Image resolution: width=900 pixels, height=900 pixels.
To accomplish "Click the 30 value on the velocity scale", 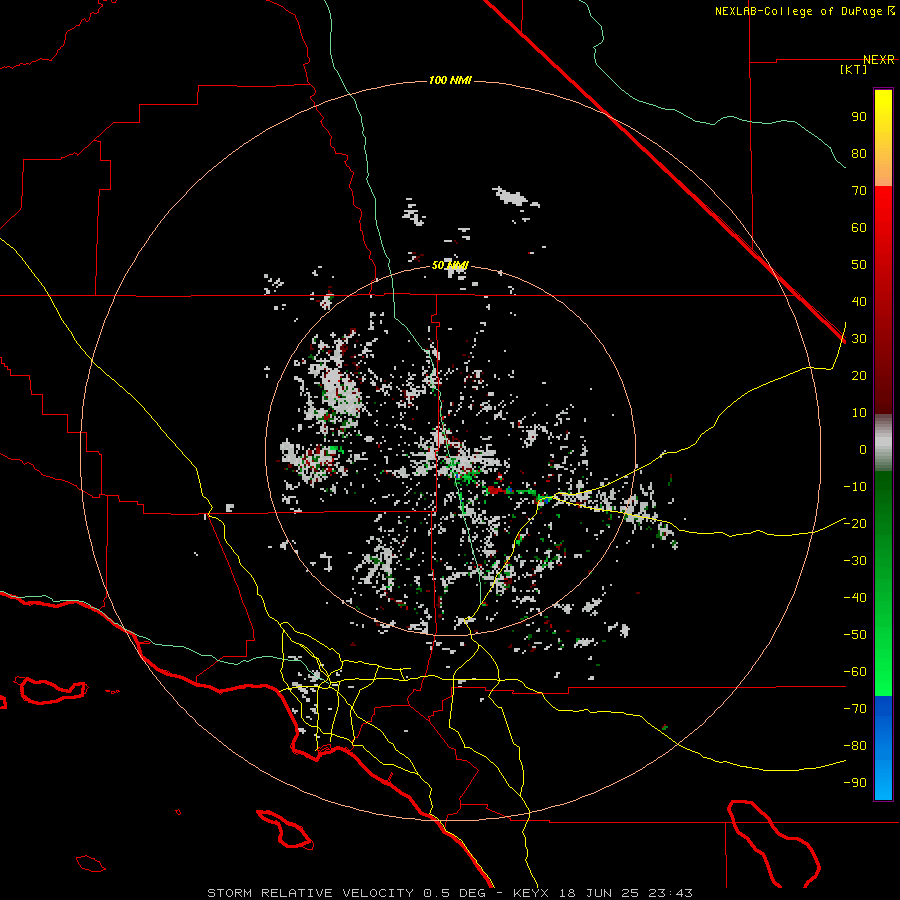I will pyautogui.click(x=859, y=339).
